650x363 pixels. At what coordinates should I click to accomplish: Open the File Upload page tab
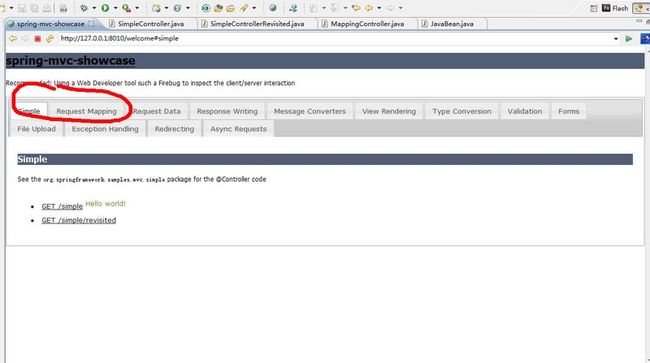pyautogui.click(x=36, y=129)
